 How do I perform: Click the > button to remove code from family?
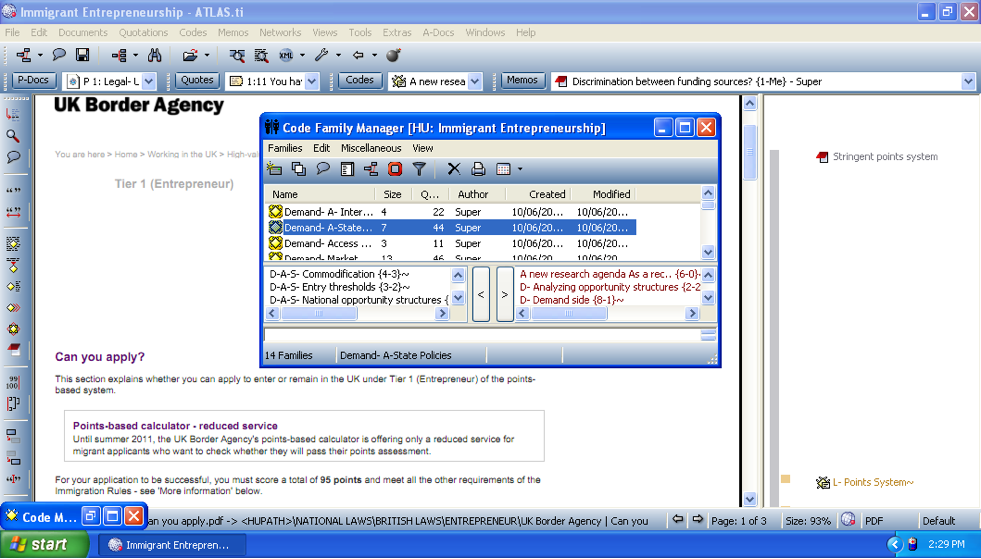pos(504,294)
